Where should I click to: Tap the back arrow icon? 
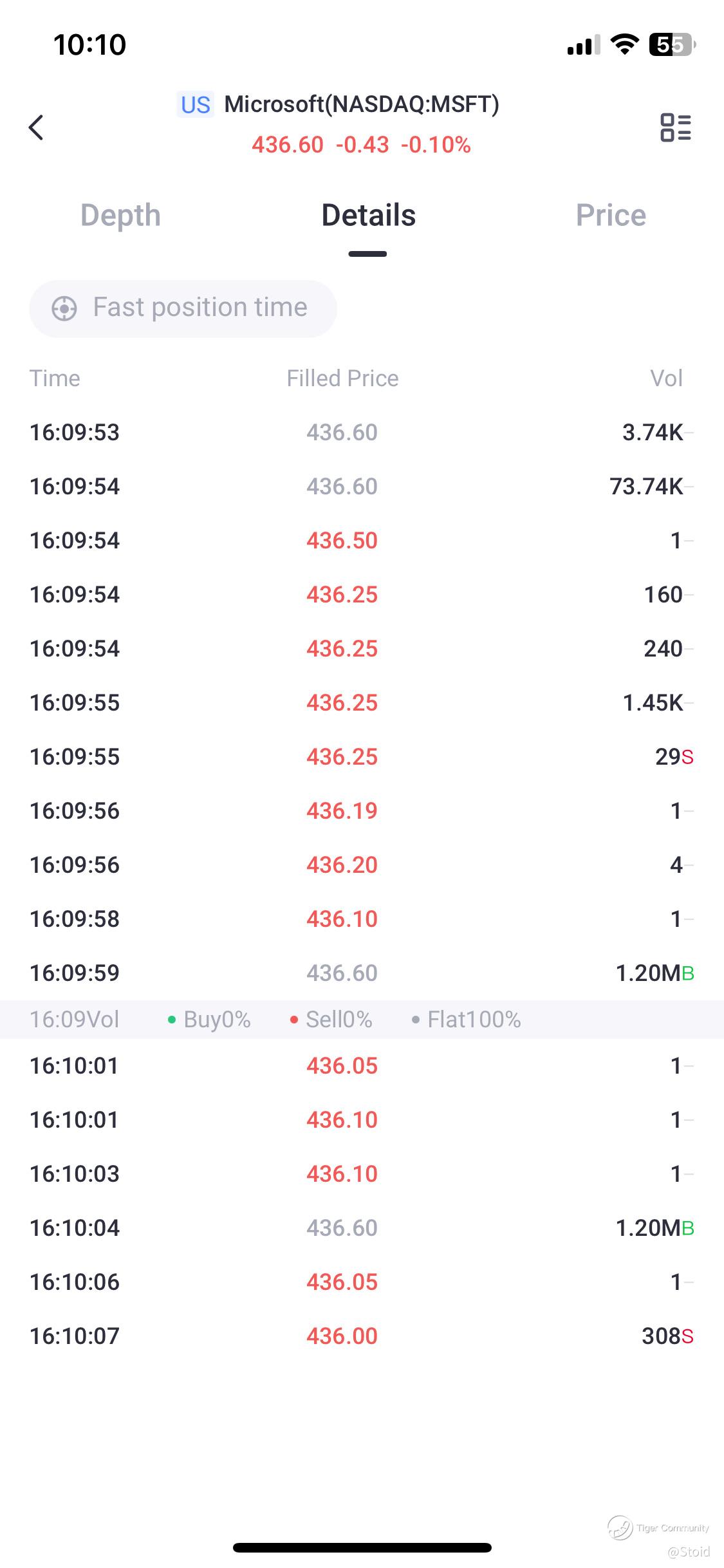pos(37,127)
